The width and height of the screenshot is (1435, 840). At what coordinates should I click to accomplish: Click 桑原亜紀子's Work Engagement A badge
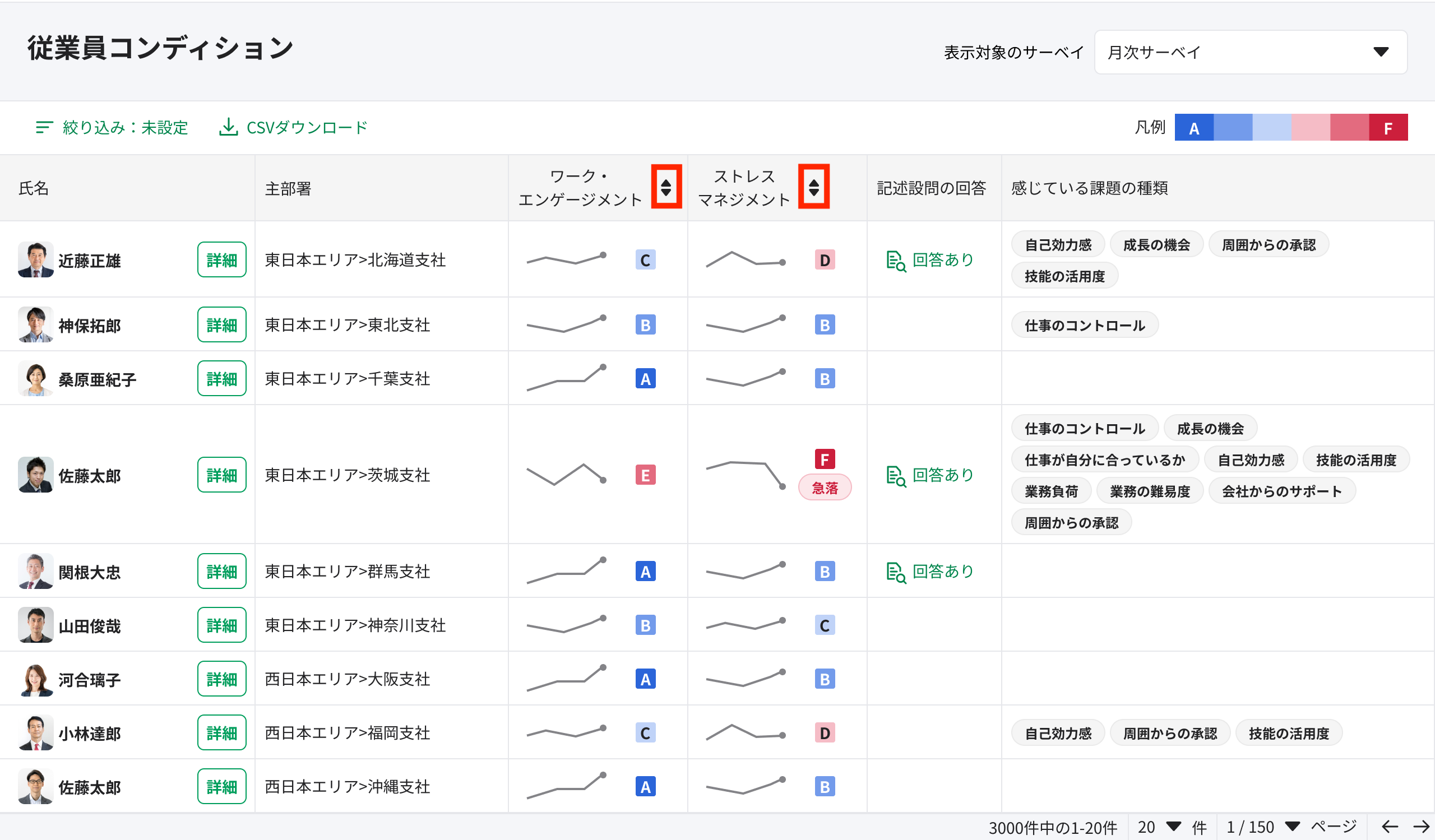[645, 378]
